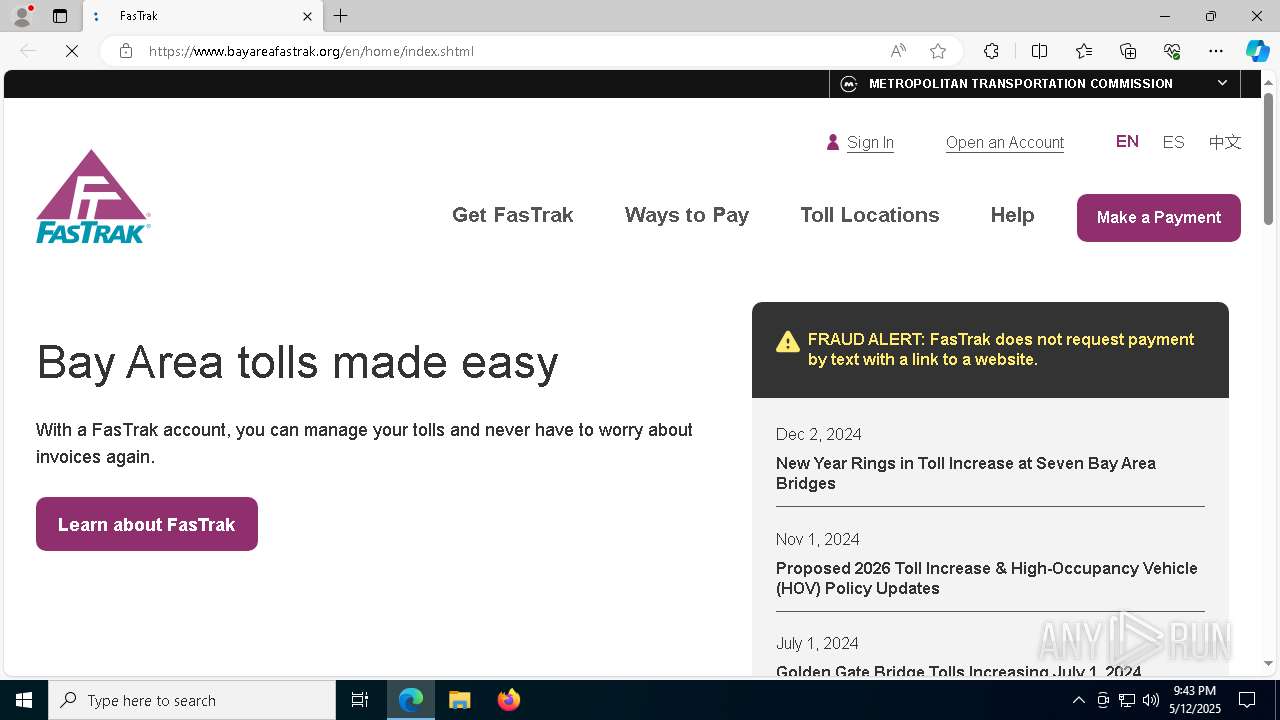Open the clock showing 9:43 PM
The width and height of the screenshot is (1280, 720).
1195,700
